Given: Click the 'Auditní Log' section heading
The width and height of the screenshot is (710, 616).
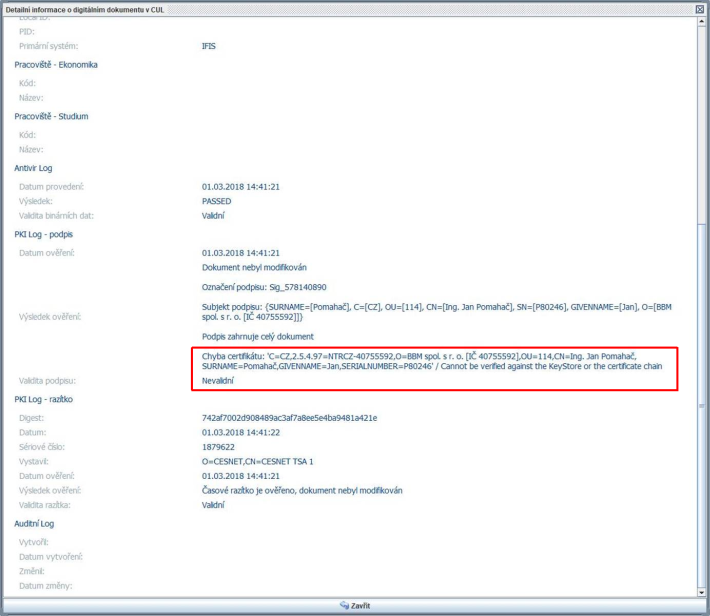Looking at the screenshot, I should (34, 524).
